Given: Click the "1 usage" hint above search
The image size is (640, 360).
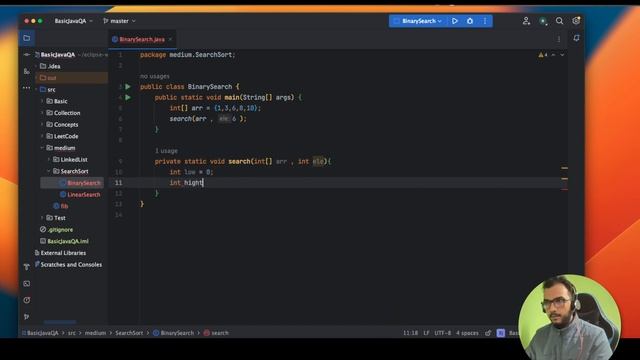Looking at the screenshot, I should tap(166, 151).
